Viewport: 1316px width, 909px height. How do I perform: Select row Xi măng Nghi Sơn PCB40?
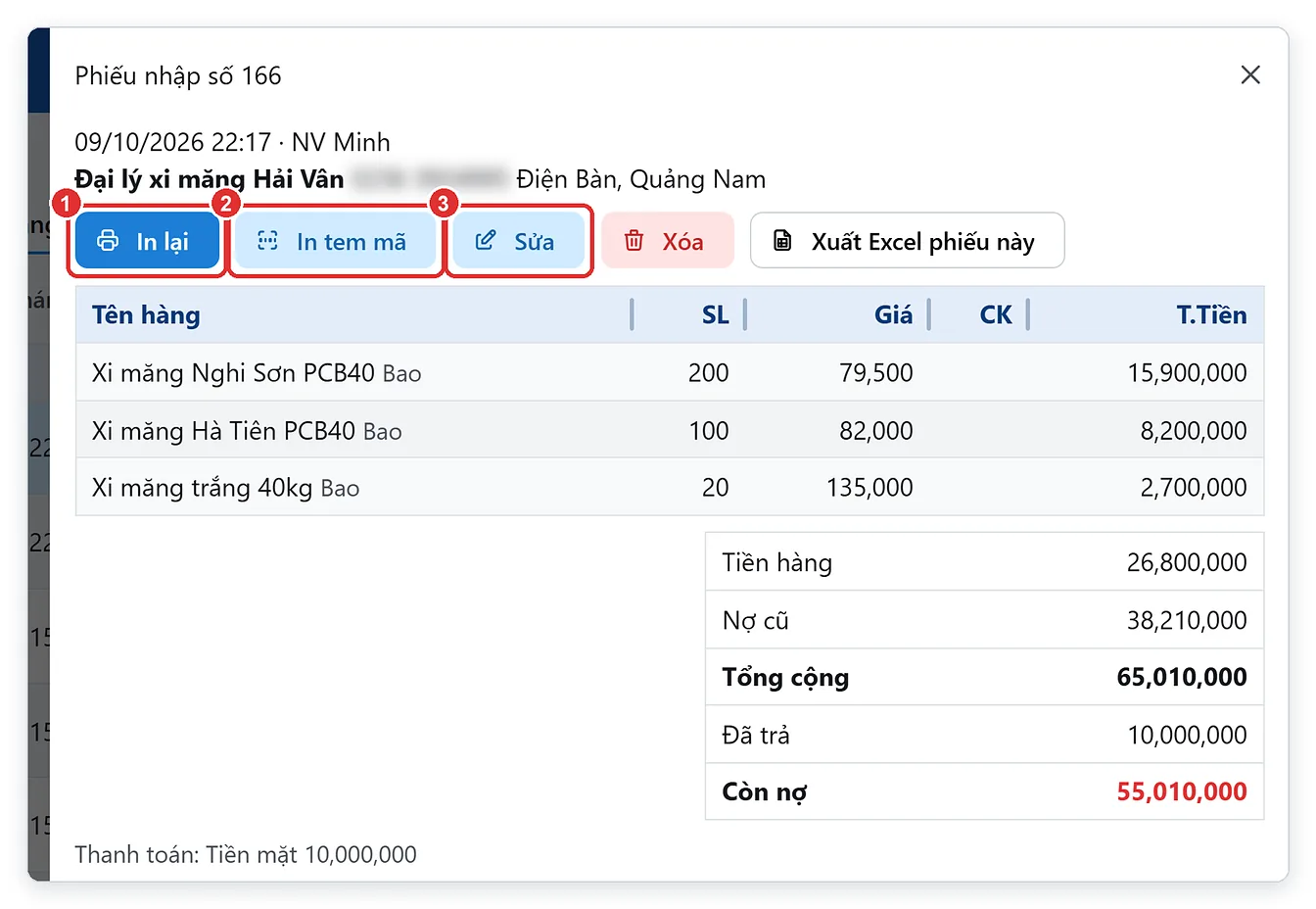[x=670, y=372]
